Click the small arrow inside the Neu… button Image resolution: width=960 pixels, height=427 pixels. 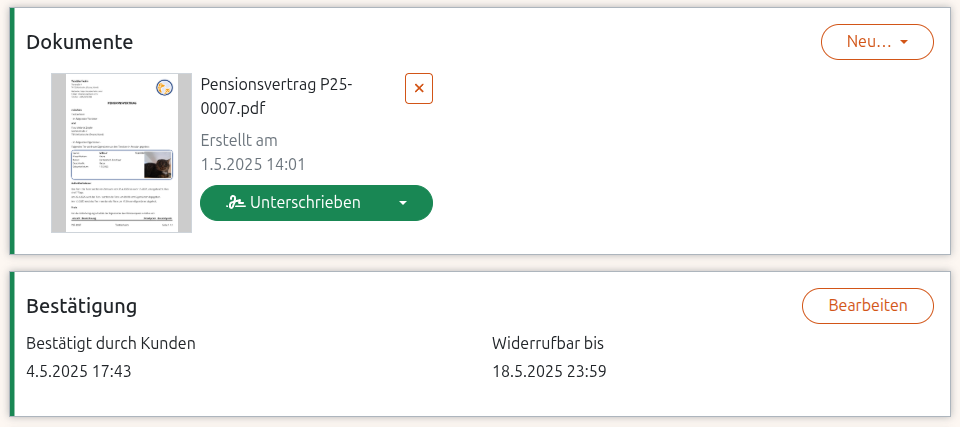click(x=904, y=42)
